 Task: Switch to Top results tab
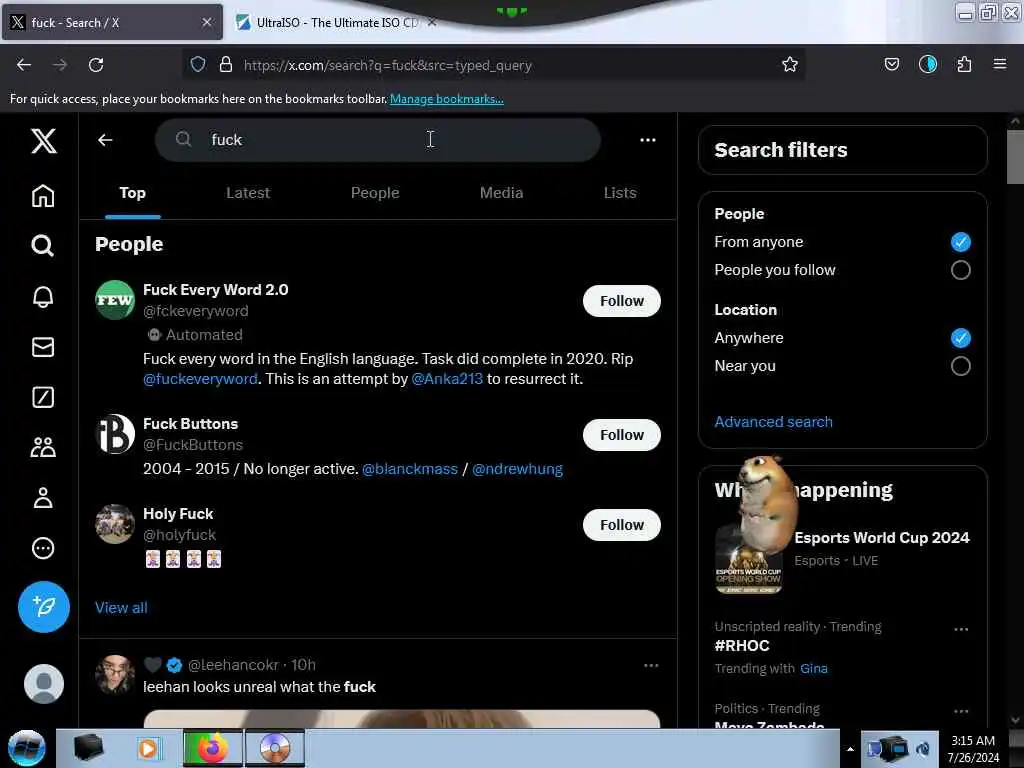tap(133, 193)
